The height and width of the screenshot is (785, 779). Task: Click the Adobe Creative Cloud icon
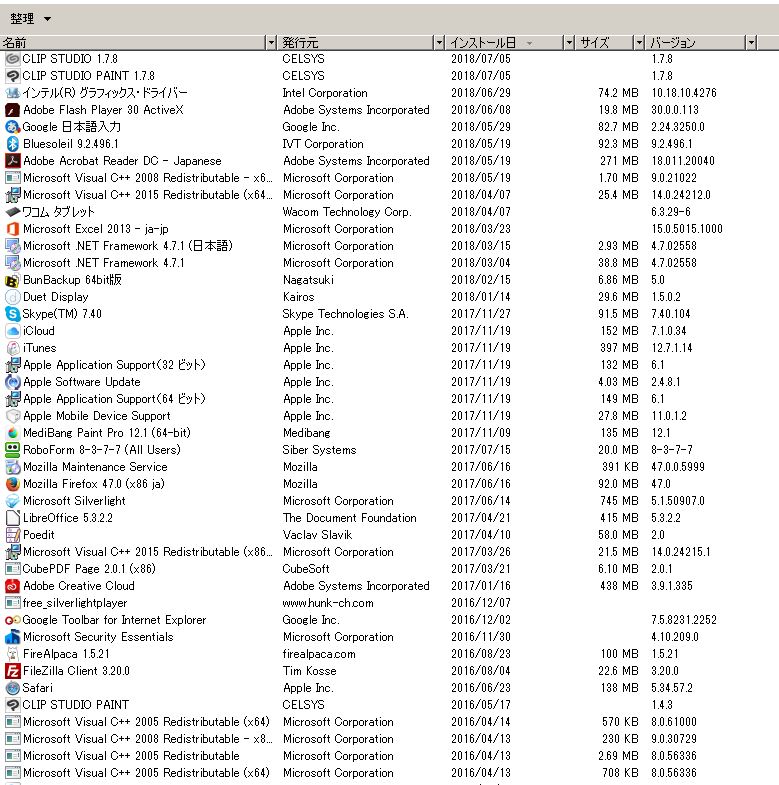tap(13, 586)
